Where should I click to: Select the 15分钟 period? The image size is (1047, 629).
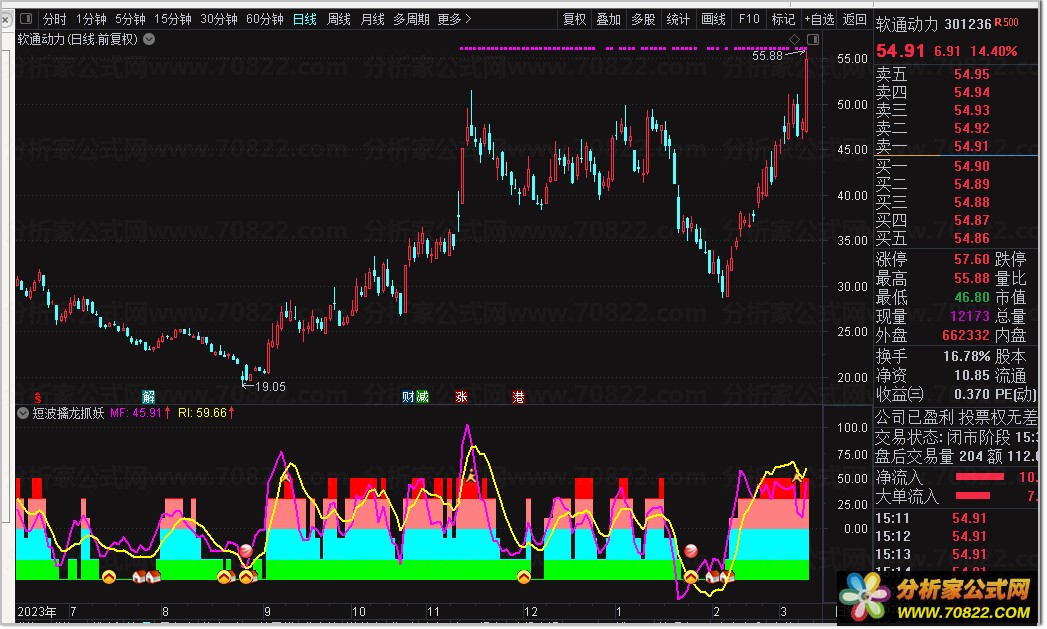click(x=172, y=19)
